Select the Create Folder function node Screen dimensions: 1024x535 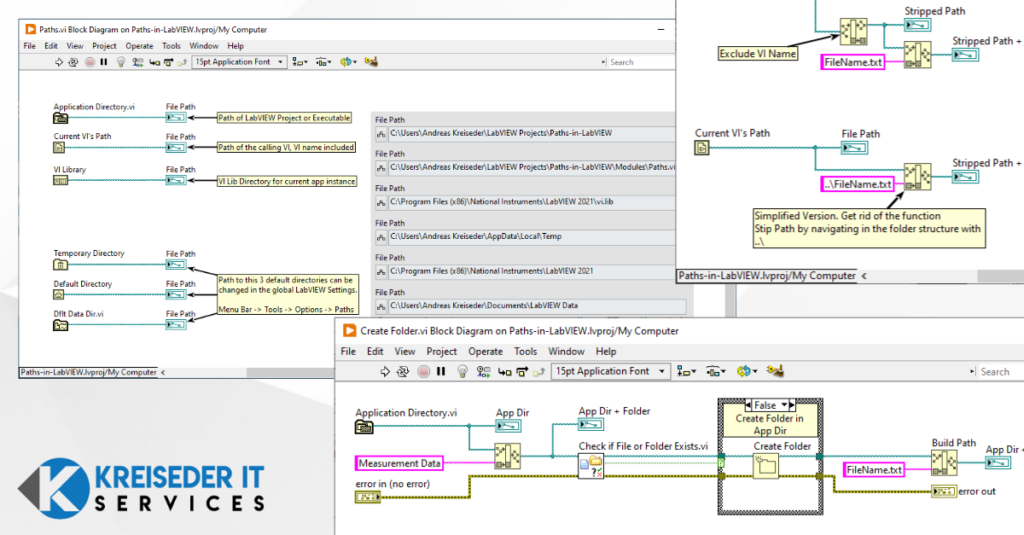click(x=765, y=466)
